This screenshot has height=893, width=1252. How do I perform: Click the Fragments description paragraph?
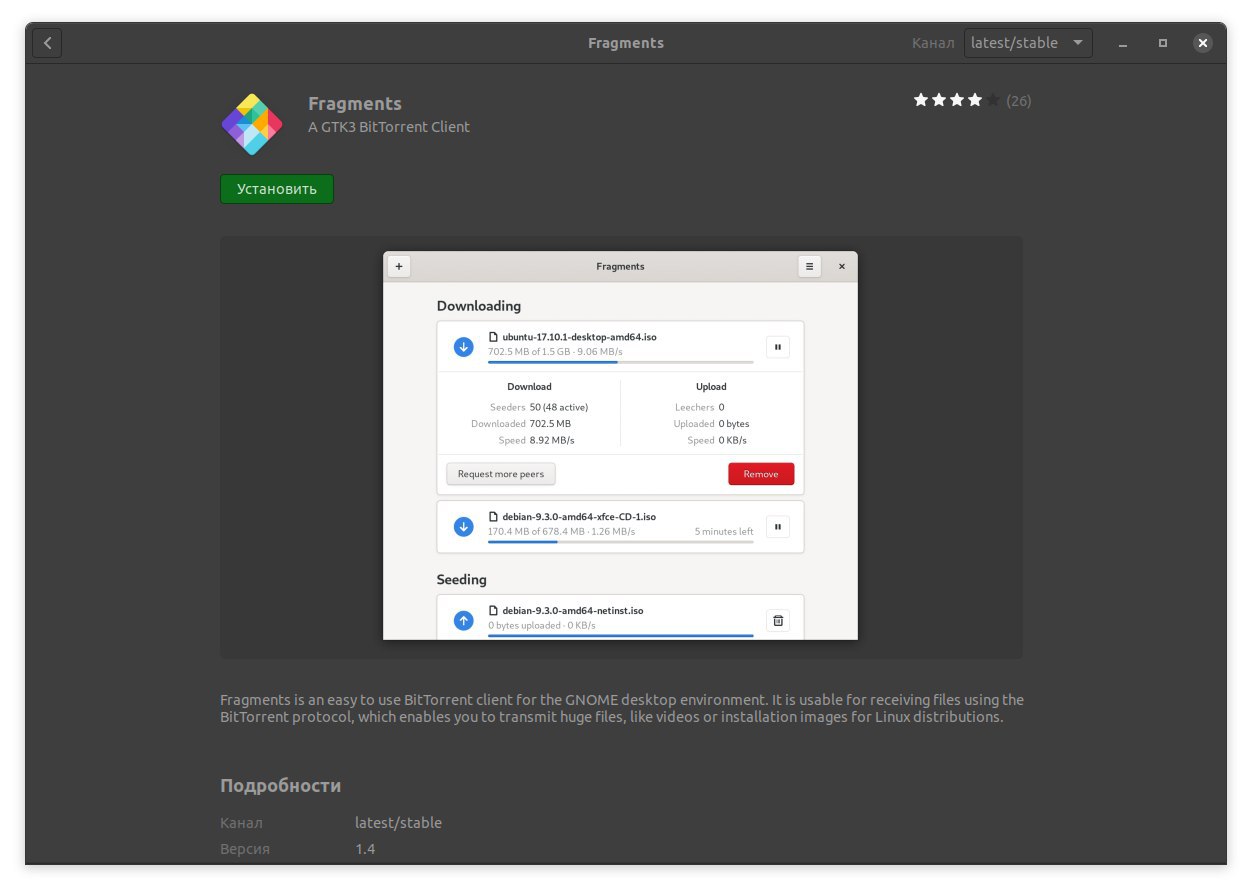click(x=621, y=708)
